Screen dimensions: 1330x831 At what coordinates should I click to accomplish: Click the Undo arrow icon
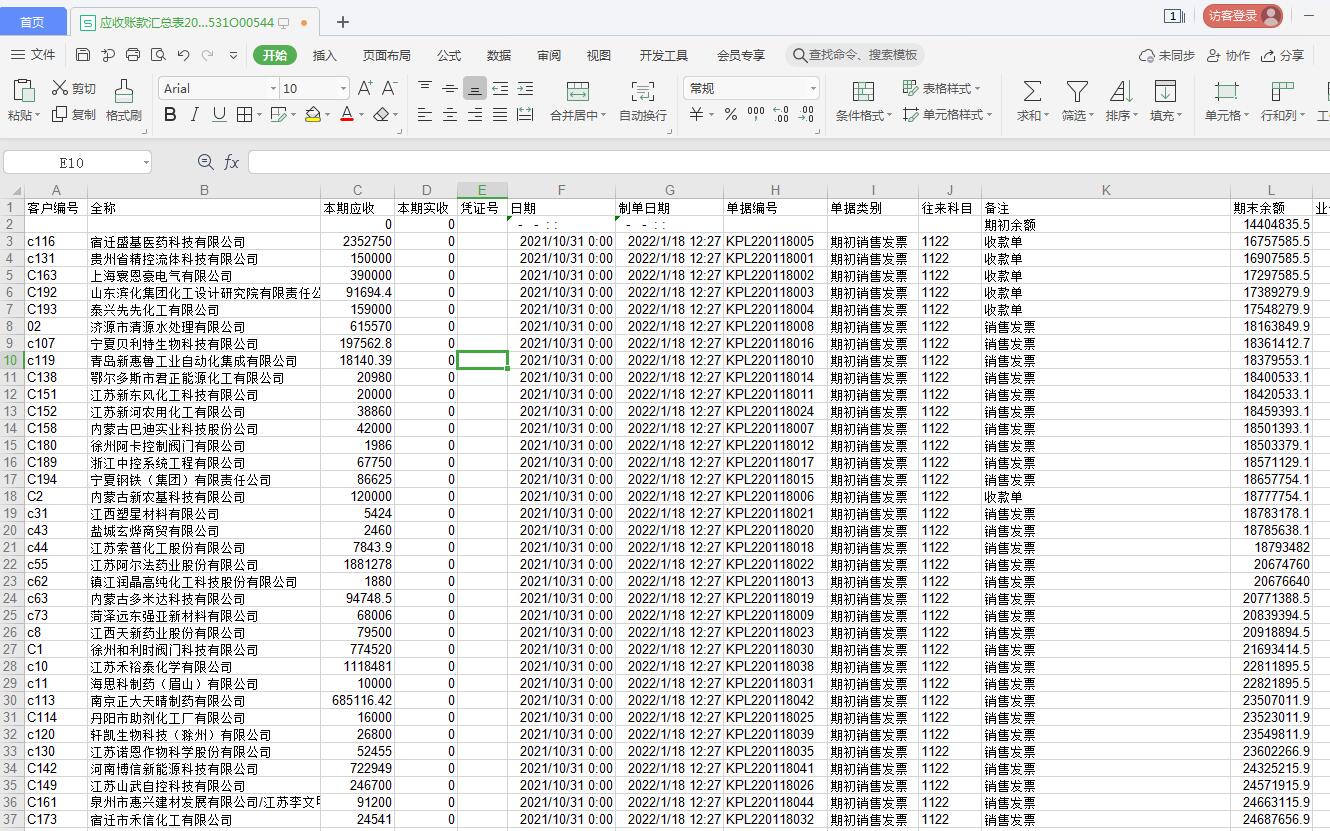point(183,55)
